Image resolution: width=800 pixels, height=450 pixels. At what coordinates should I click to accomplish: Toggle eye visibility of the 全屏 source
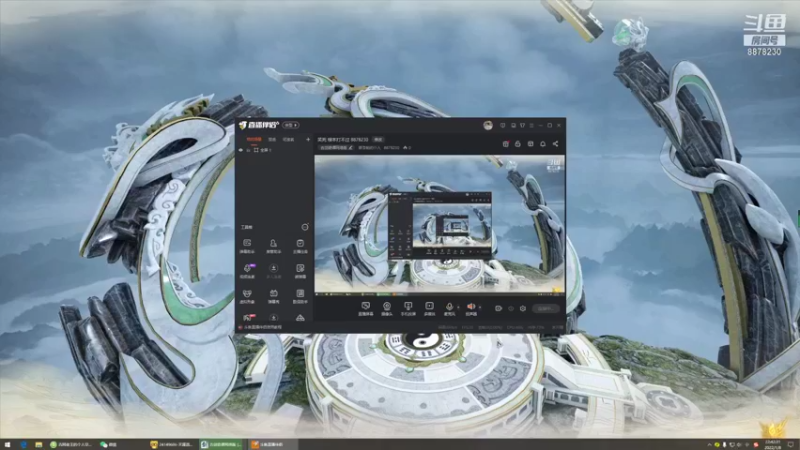[241, 150]
